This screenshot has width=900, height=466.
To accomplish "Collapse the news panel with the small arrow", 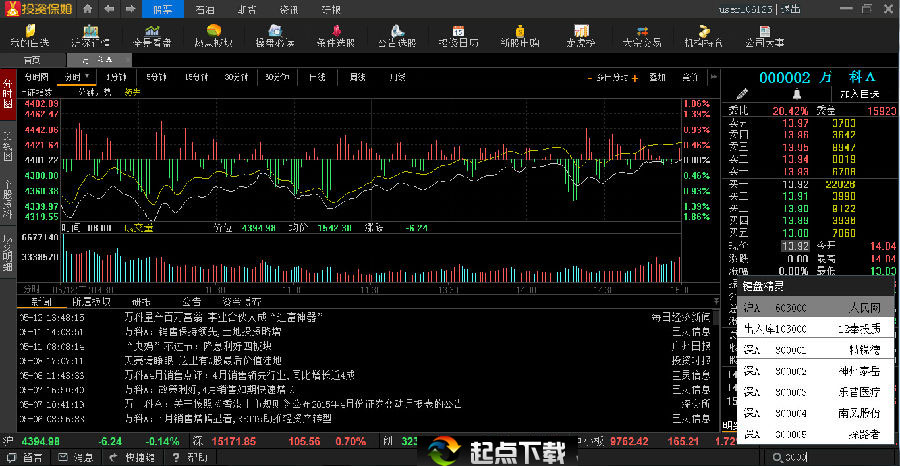I will (715, 301).
